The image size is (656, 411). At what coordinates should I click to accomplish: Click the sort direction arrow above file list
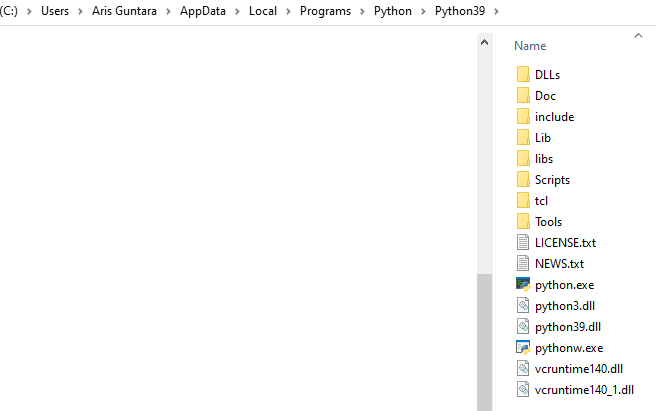638,36
